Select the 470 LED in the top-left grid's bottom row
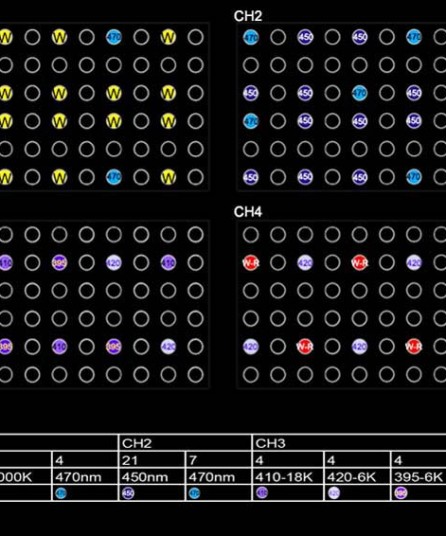Image resolution: width=446 pixels, height=536 pixels. coord(114,177)
